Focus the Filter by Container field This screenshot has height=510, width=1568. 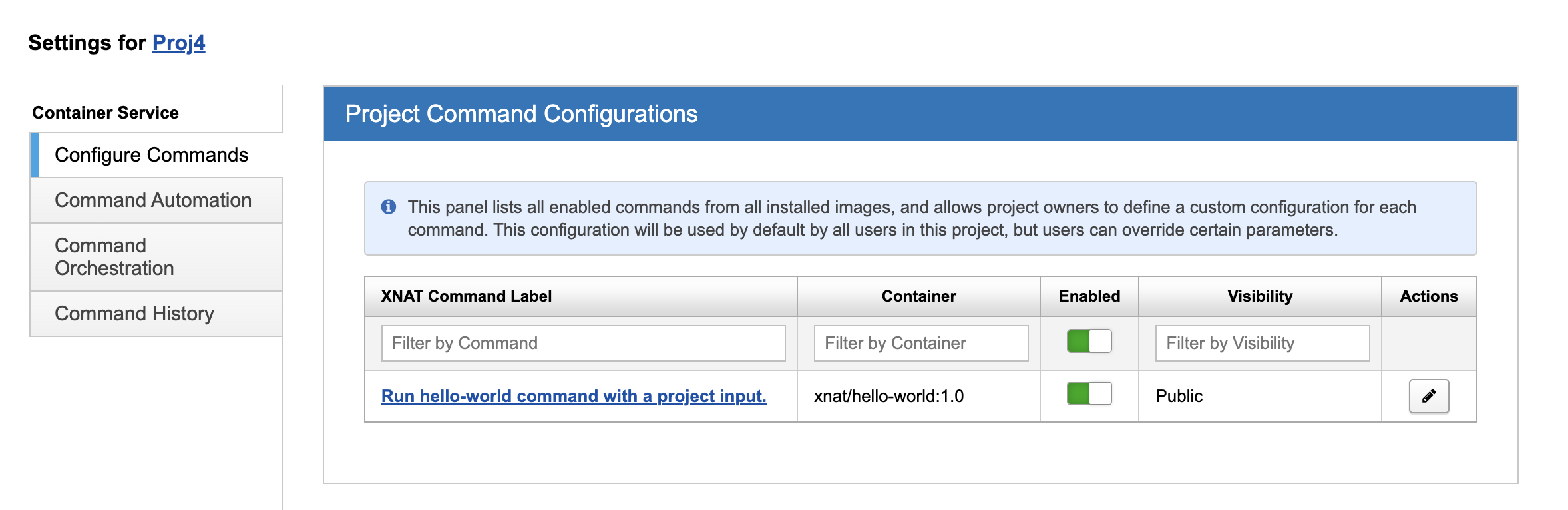coord(920,343)
